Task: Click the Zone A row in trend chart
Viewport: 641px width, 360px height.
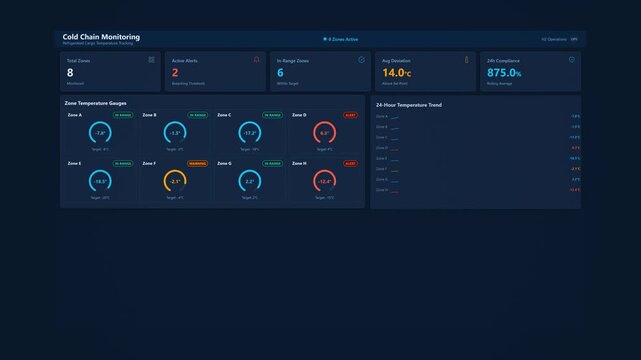Action: [x=477, y=116]
